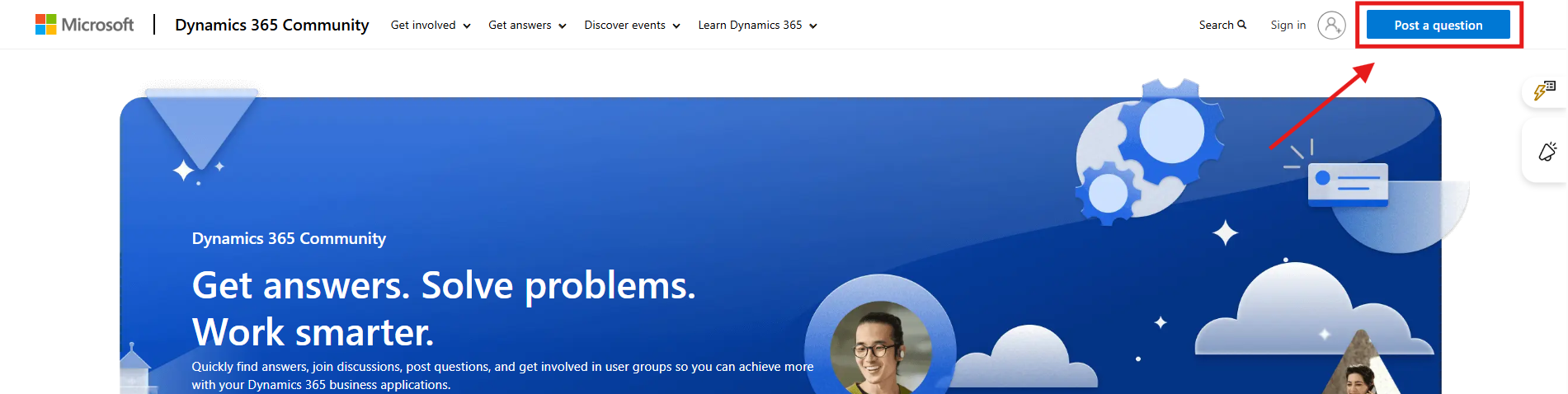Click the smiling man with glasses photo
Screen dimensions: 1568x394
click(x=880, y=349)
